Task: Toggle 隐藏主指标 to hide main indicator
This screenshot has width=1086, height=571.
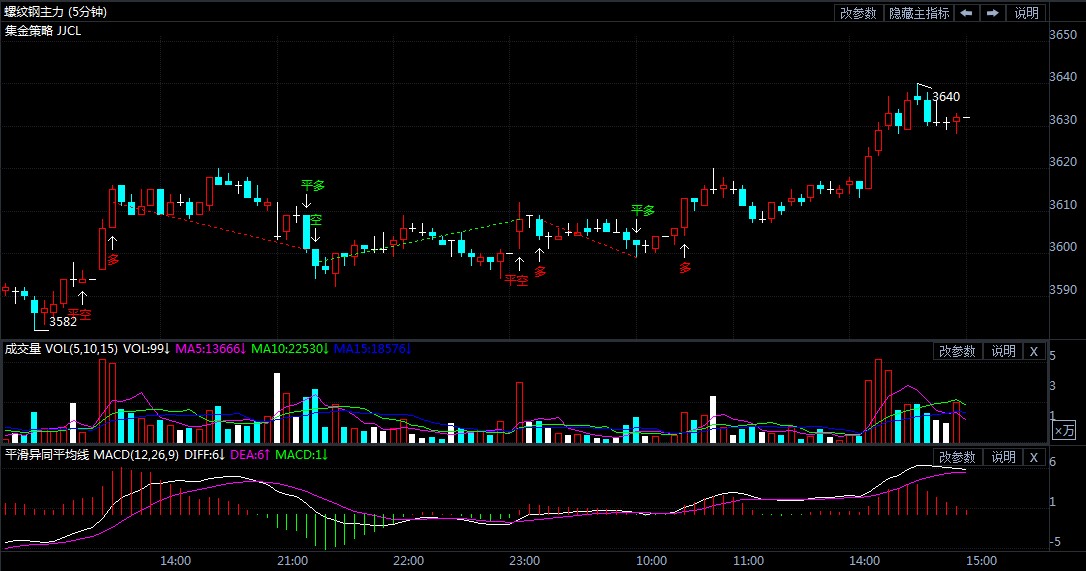Action: pos(919,13)
